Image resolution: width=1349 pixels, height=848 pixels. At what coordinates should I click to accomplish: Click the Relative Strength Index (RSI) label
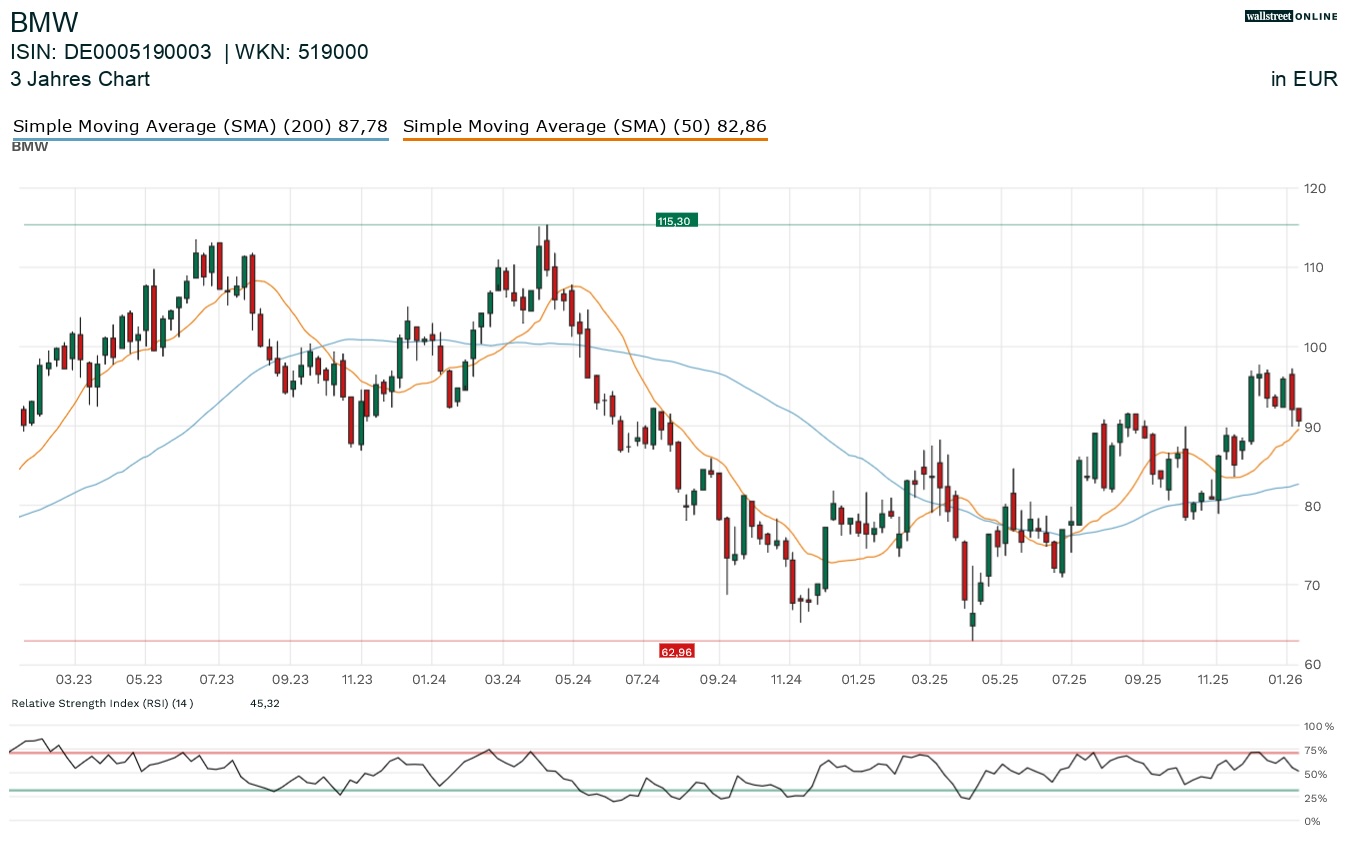[101, 703]
